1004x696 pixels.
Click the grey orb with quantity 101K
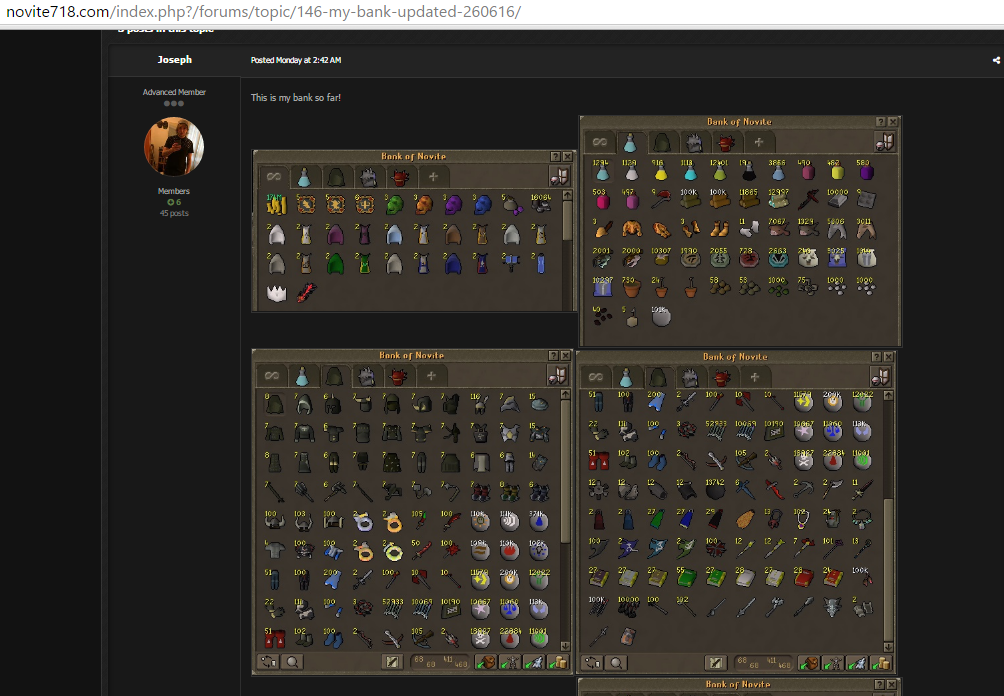point(660,317)
